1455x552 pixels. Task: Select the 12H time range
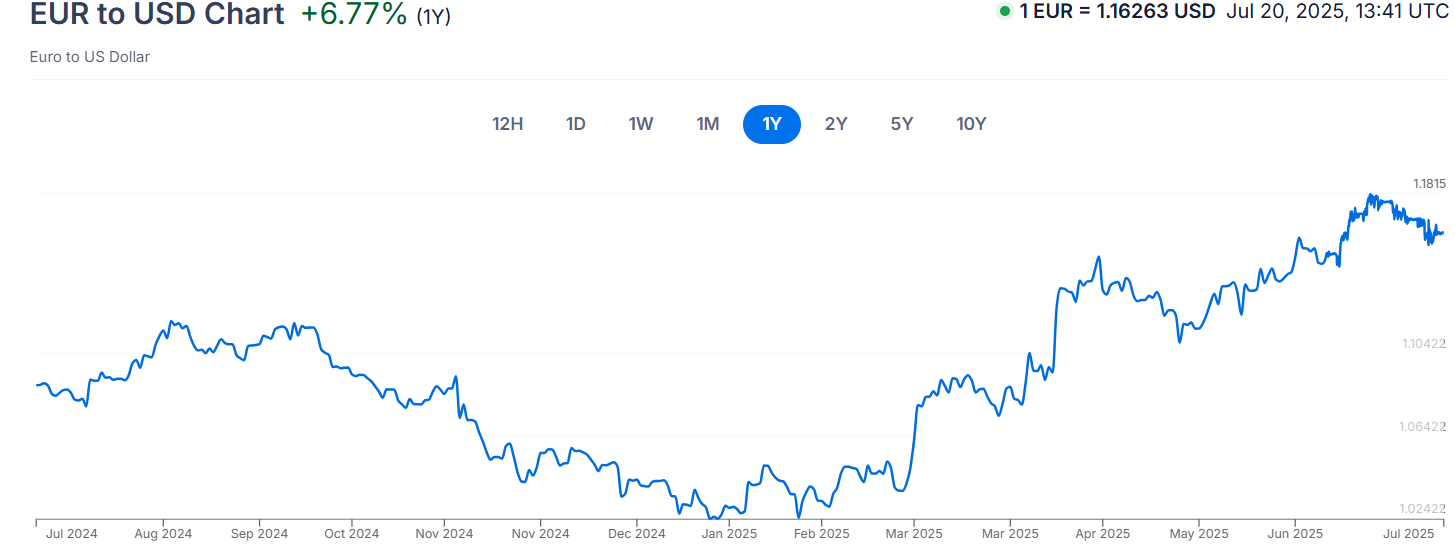(x=507, y=124)
